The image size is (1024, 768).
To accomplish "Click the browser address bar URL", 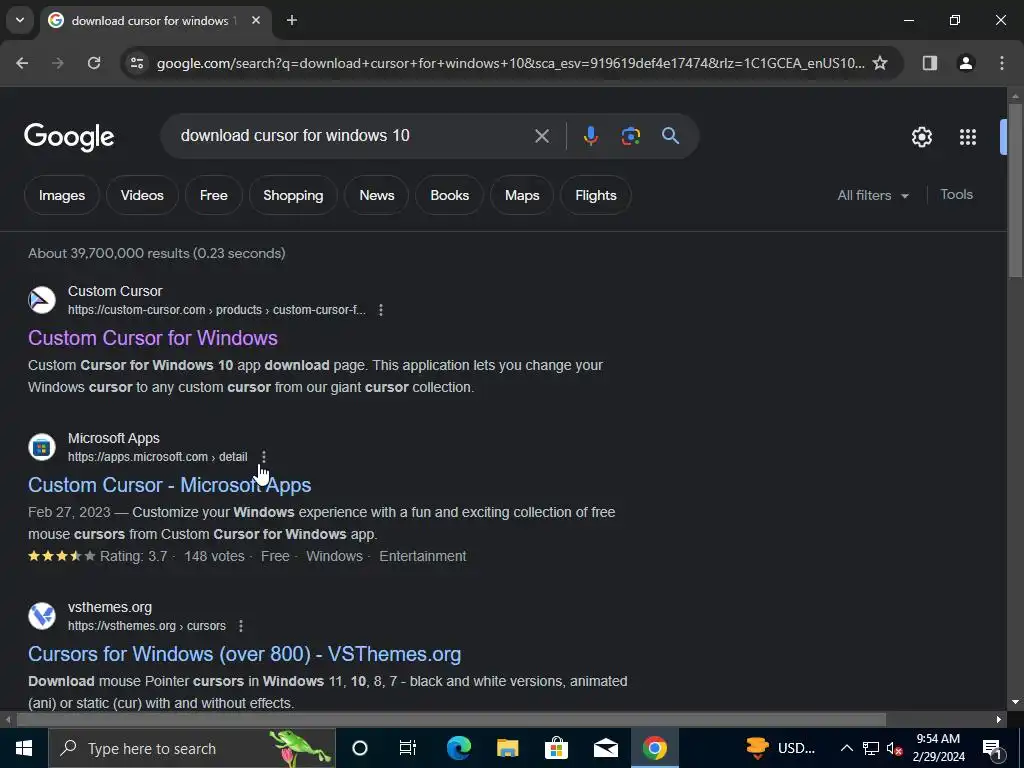I will (x=511, y=63).
